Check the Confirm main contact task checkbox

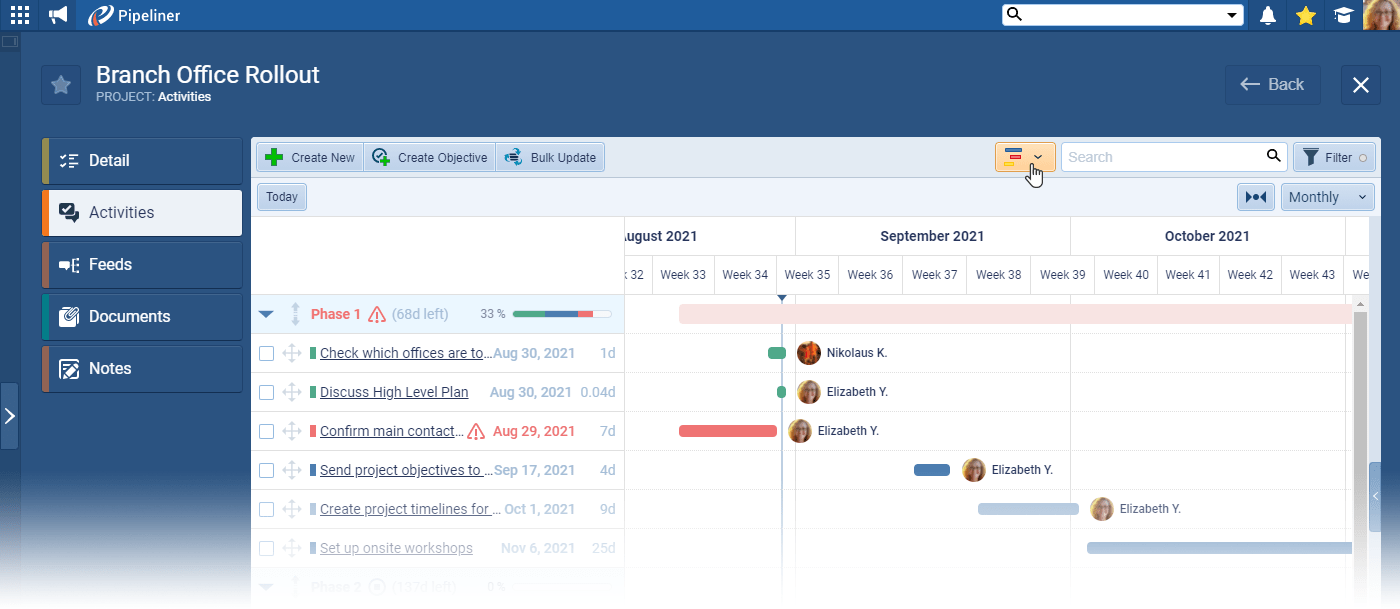tap(266, 430)
